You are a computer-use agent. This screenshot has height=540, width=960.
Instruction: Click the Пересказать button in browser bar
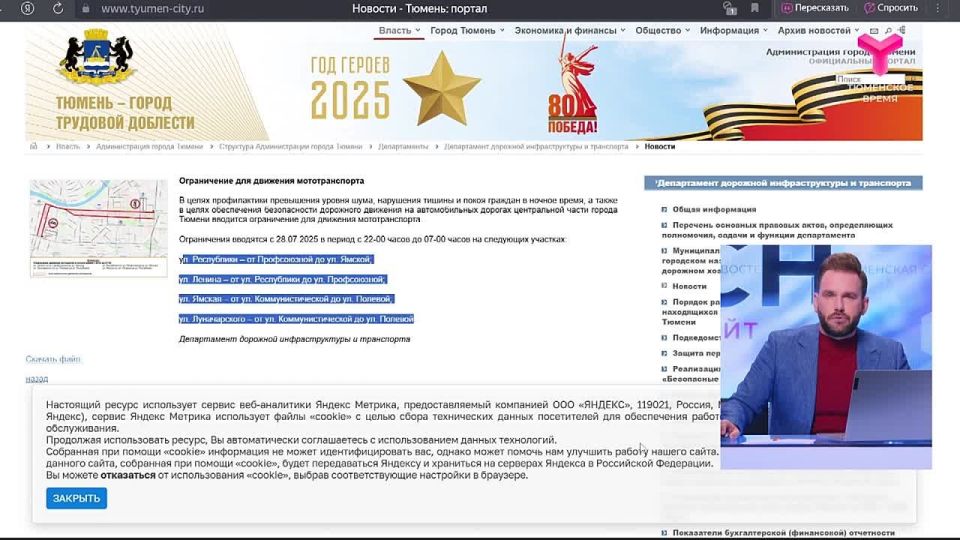pos(816,8)
